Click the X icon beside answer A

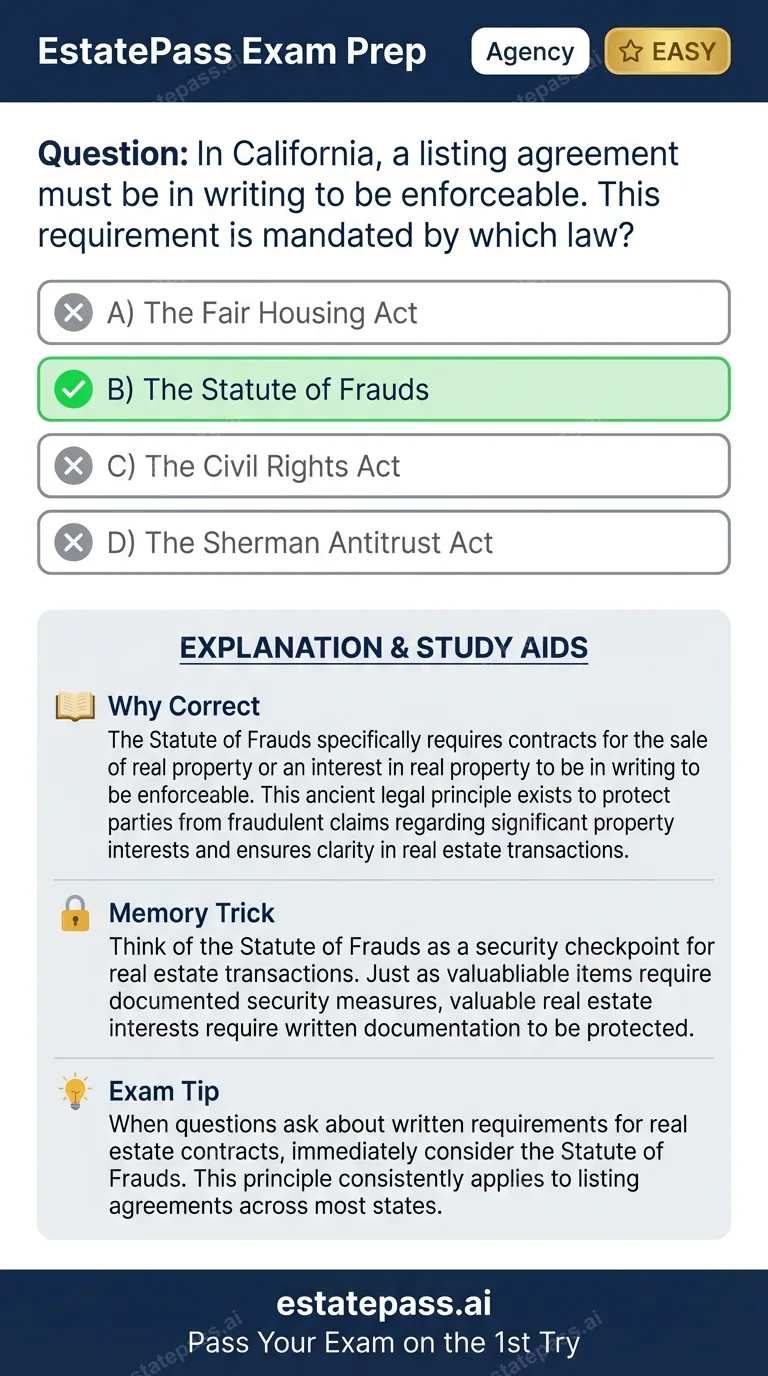click(x=72, y=312)
